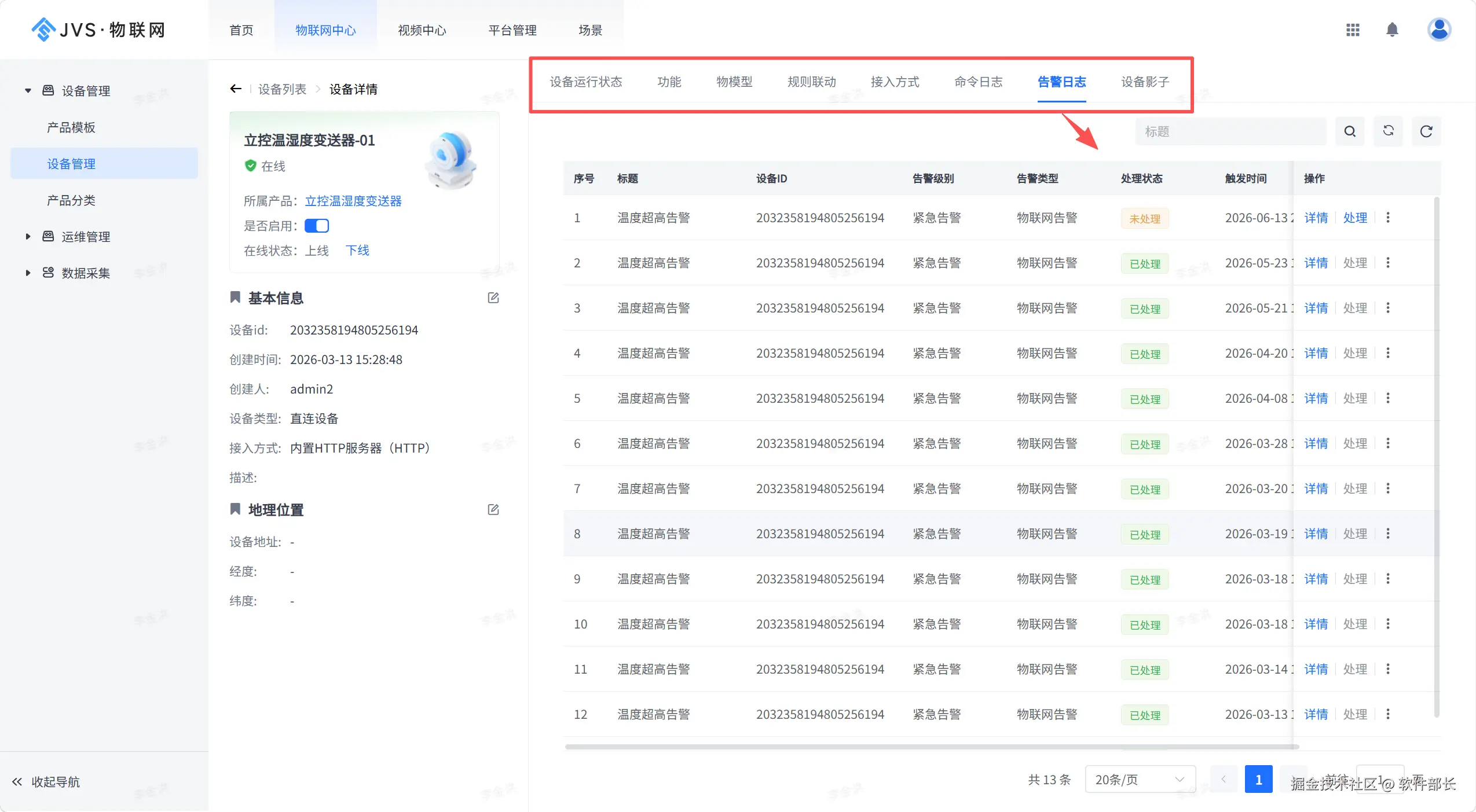Screen dimensions: 1476x812
Task: Select 产品模板 in sidebar
Action: tap(71, 127)
